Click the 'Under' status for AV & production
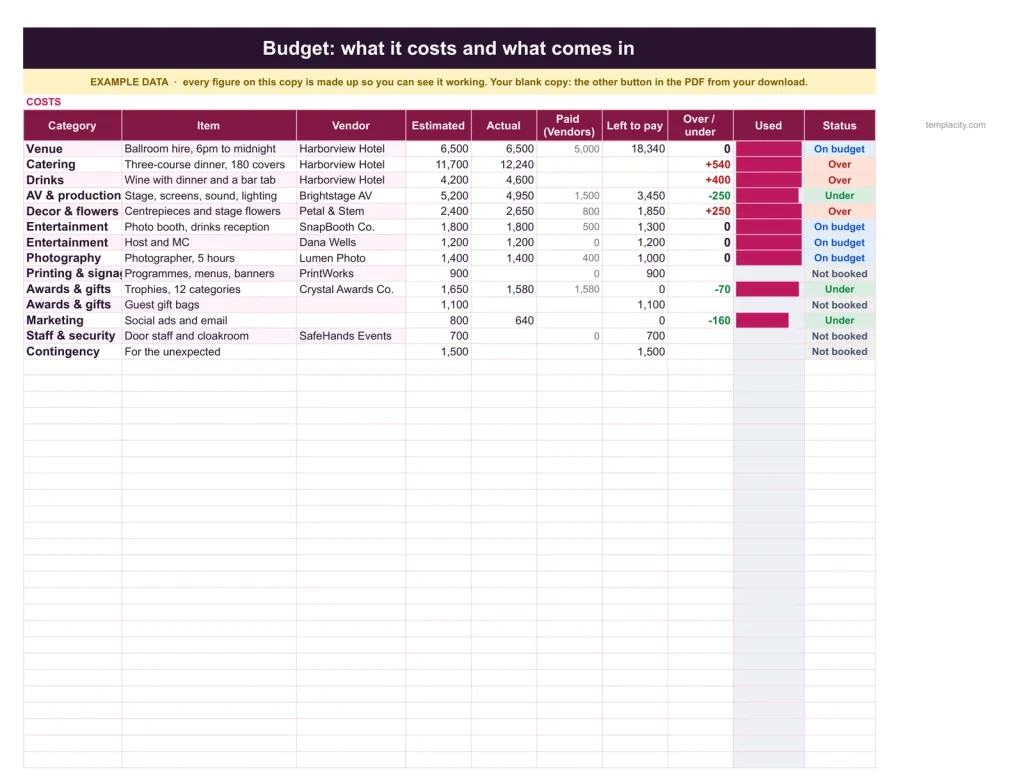Viewport: 1024px width, 781px height. pos(840,195)
